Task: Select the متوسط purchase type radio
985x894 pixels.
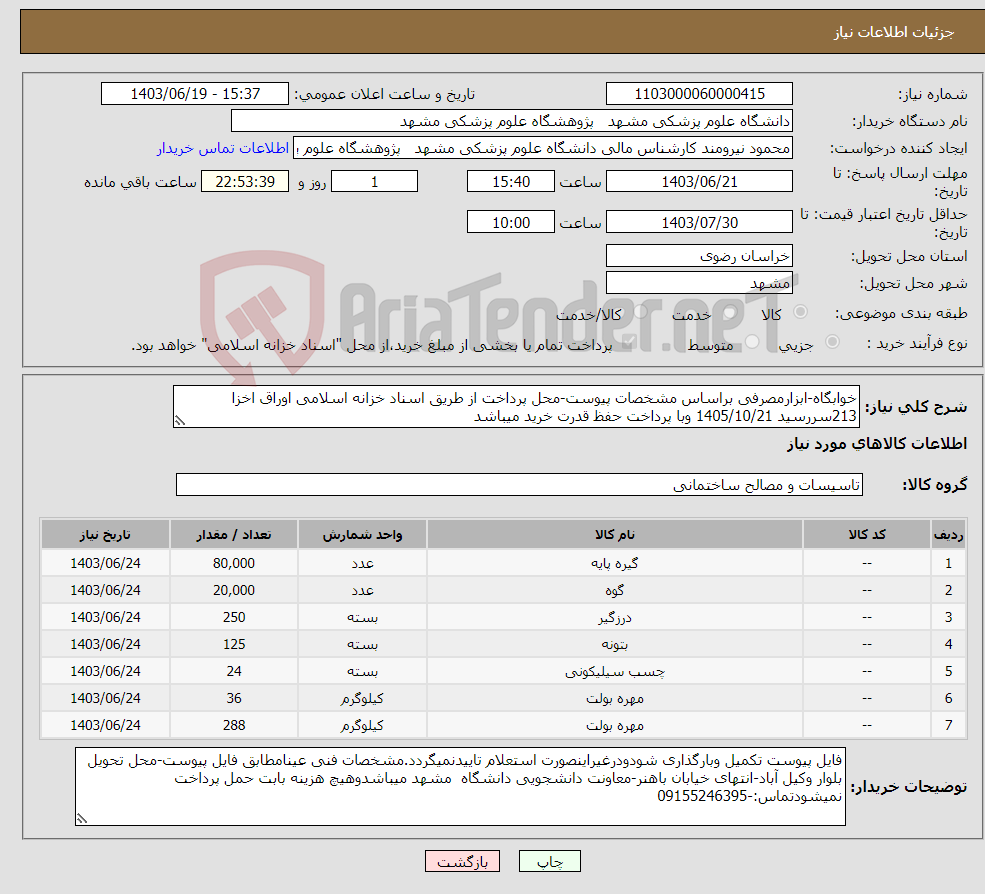Action: (752, 342)
